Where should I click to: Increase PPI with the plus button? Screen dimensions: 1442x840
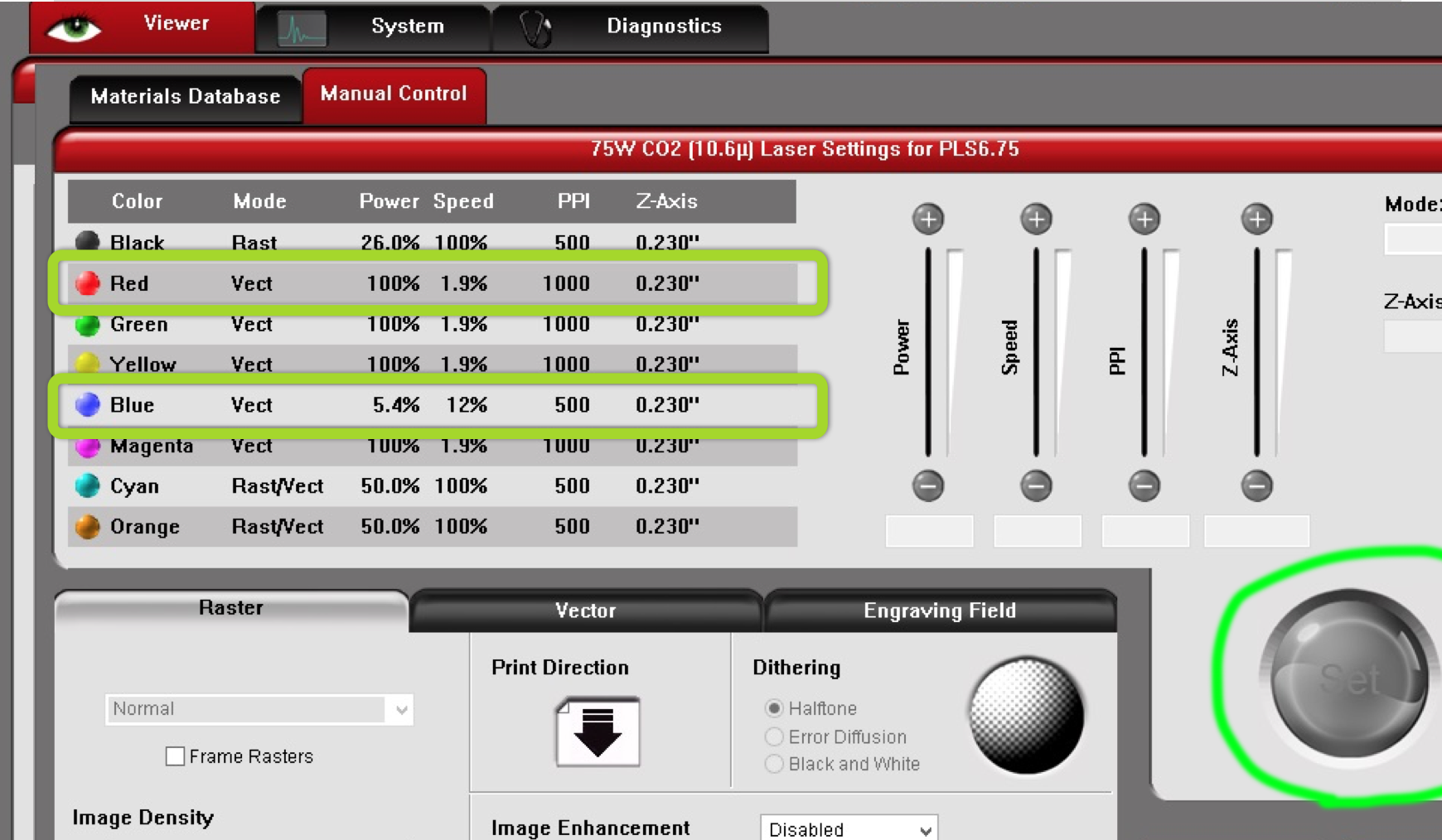(1144, 220)
